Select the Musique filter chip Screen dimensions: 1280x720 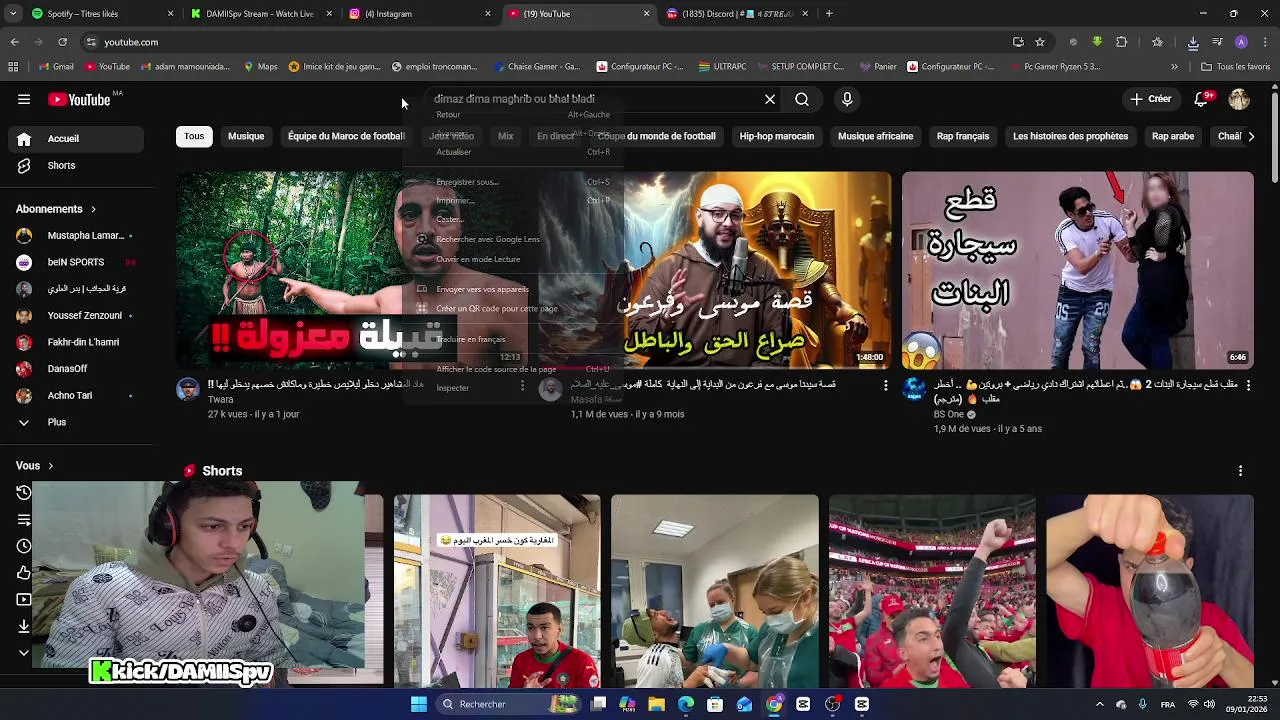(246, 136)
